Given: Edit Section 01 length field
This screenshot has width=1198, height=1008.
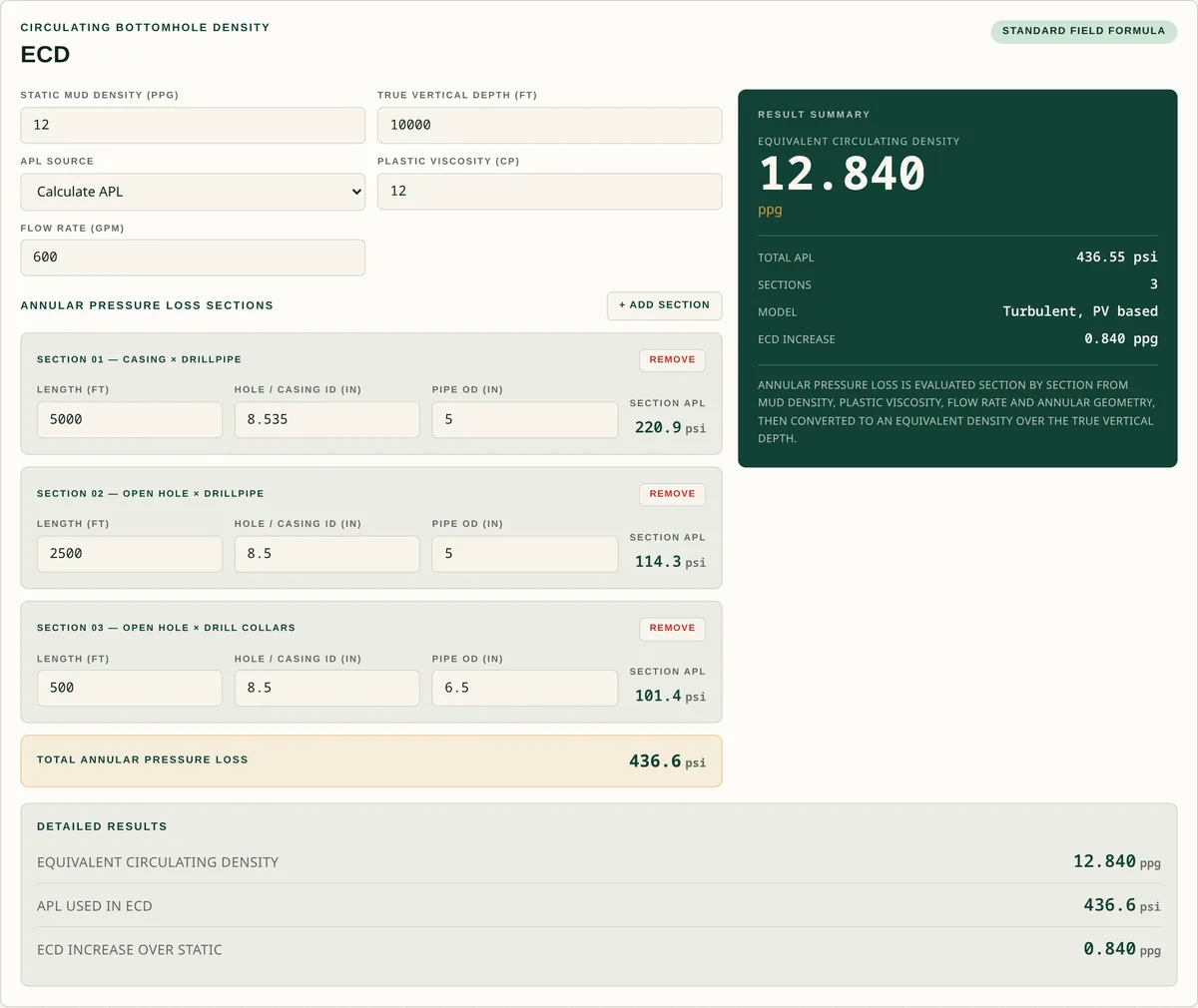Looking at the screenshot, I should tap(130, 420).
